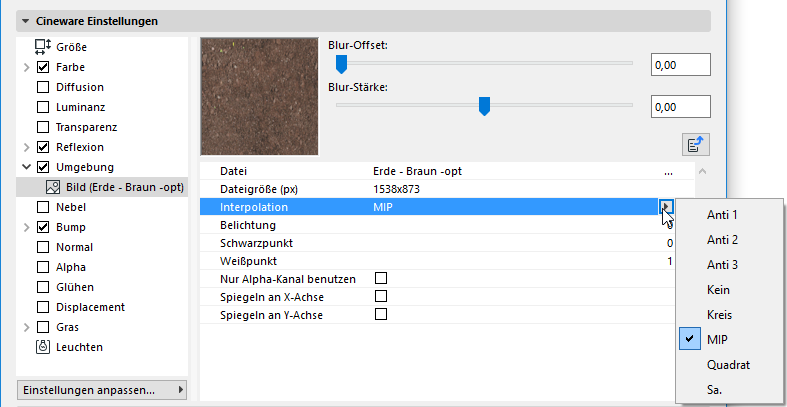787x407 pixels.
Task: Check Spiegeln an Y-Achse
Action: [x=381, y=314]
